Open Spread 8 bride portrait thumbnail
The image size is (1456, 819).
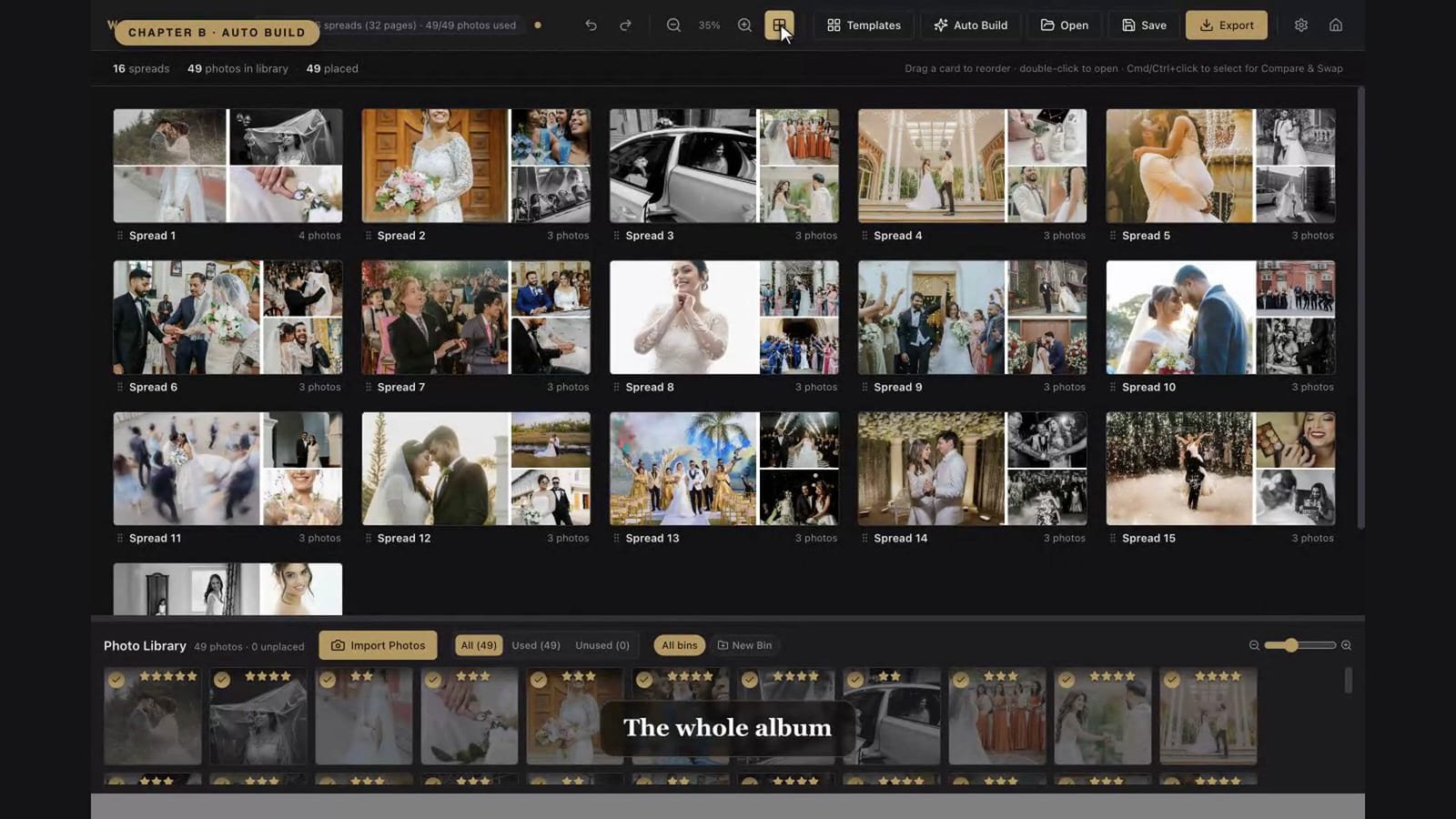tap(683, 318)
